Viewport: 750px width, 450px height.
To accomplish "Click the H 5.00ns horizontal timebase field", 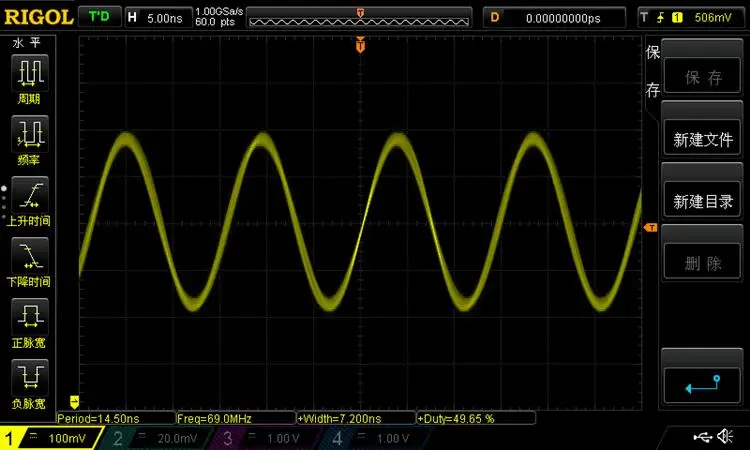I will coord(158,18).
